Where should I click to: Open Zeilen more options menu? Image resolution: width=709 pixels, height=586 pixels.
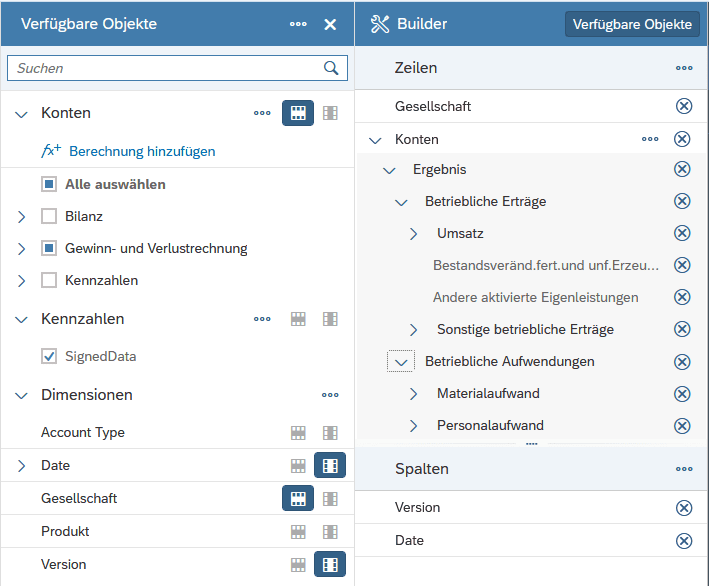(684, 68)
